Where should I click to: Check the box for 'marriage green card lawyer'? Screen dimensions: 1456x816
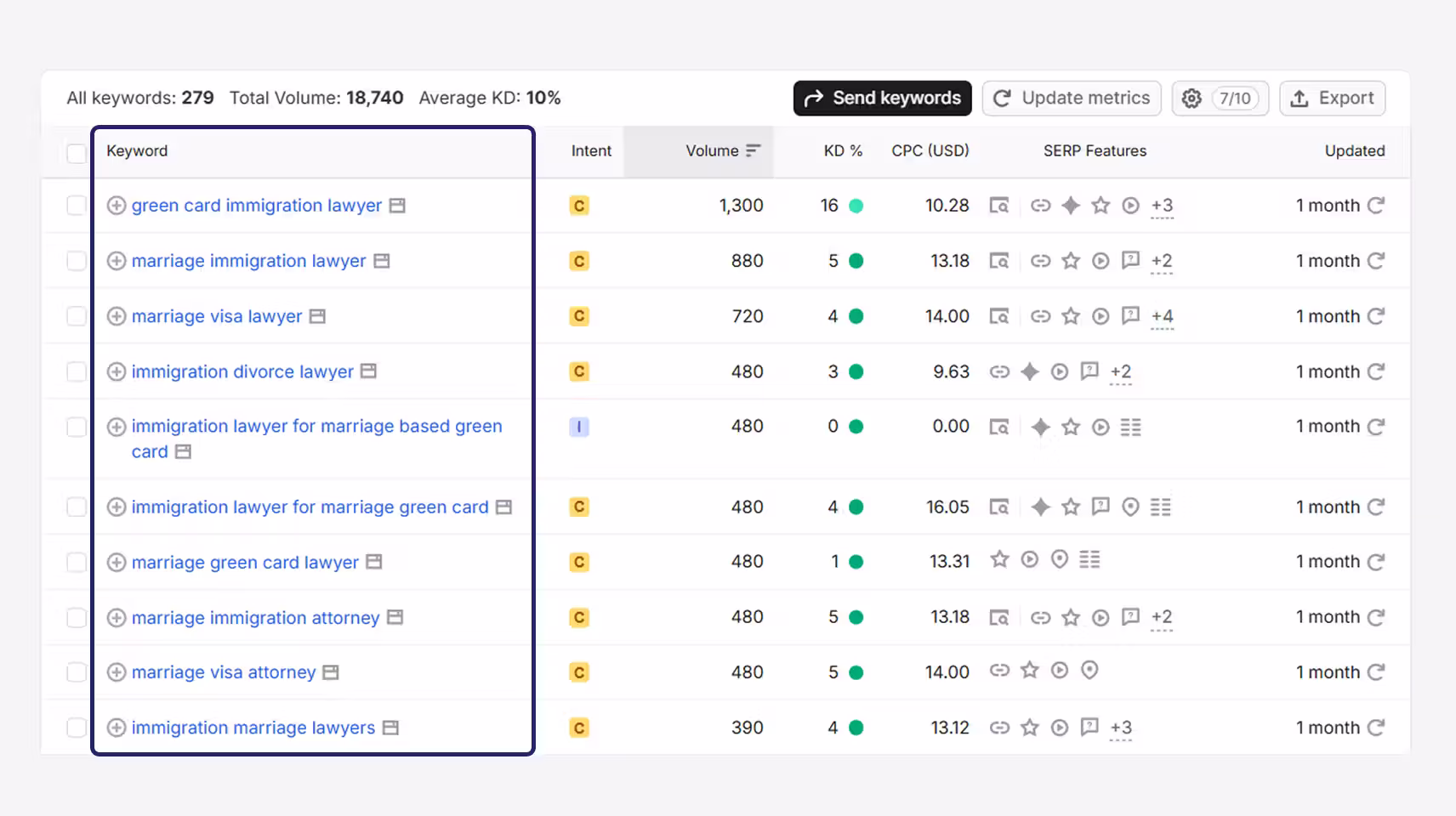(77, 562)
